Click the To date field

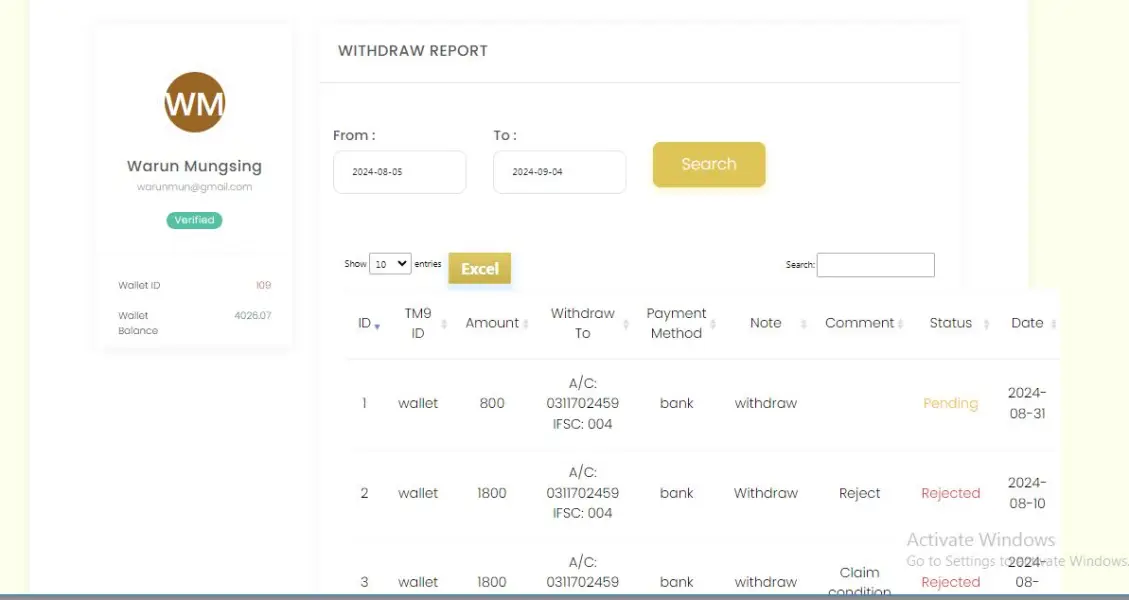[559, 172]
